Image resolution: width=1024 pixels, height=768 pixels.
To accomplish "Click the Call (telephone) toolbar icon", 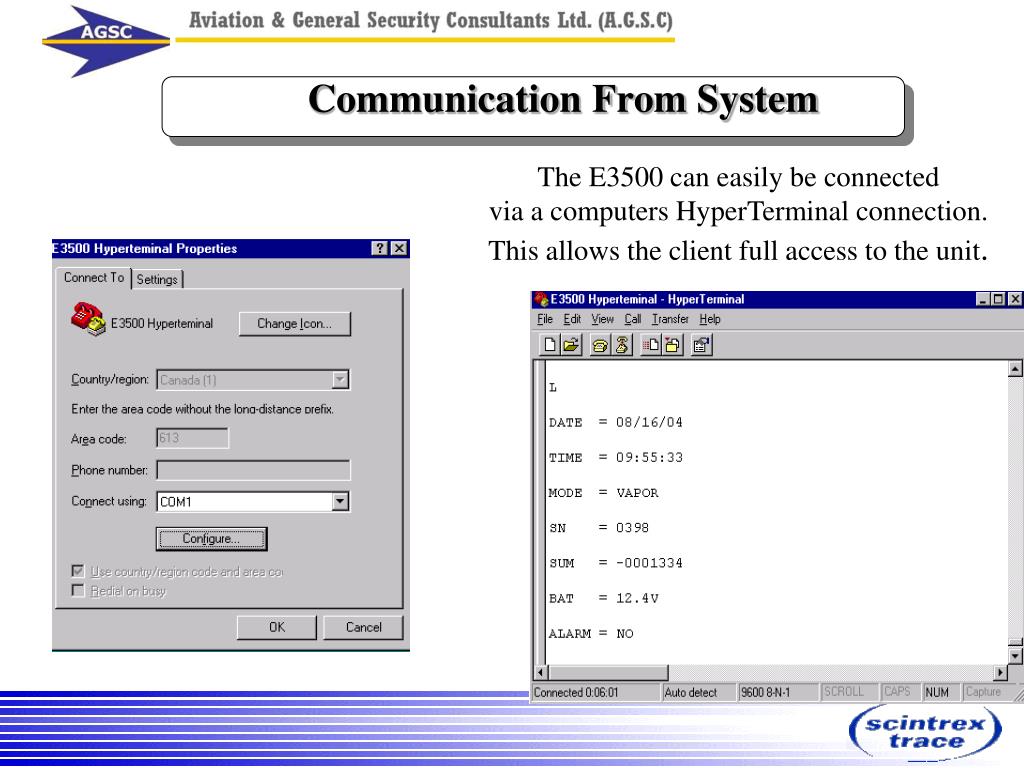I will click(x=600, y=345).
